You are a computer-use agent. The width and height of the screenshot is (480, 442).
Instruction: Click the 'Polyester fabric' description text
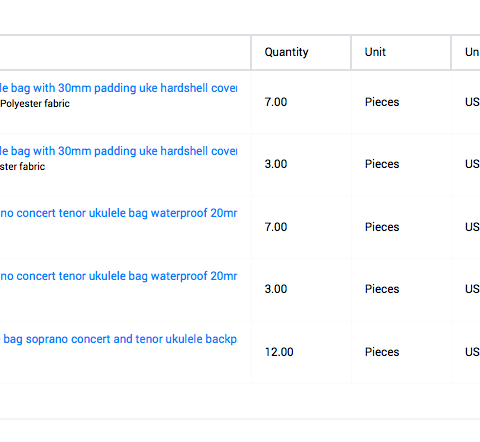pos(35,104)
